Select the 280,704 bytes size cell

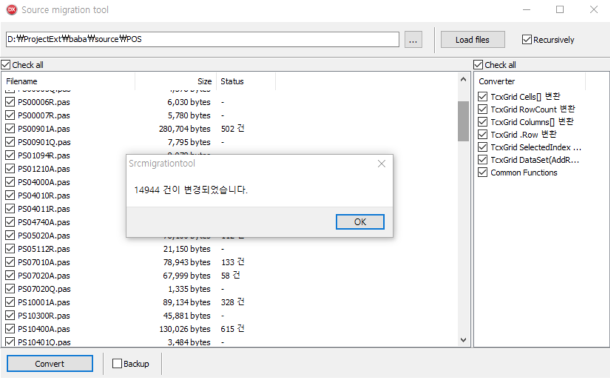[184, 129]
